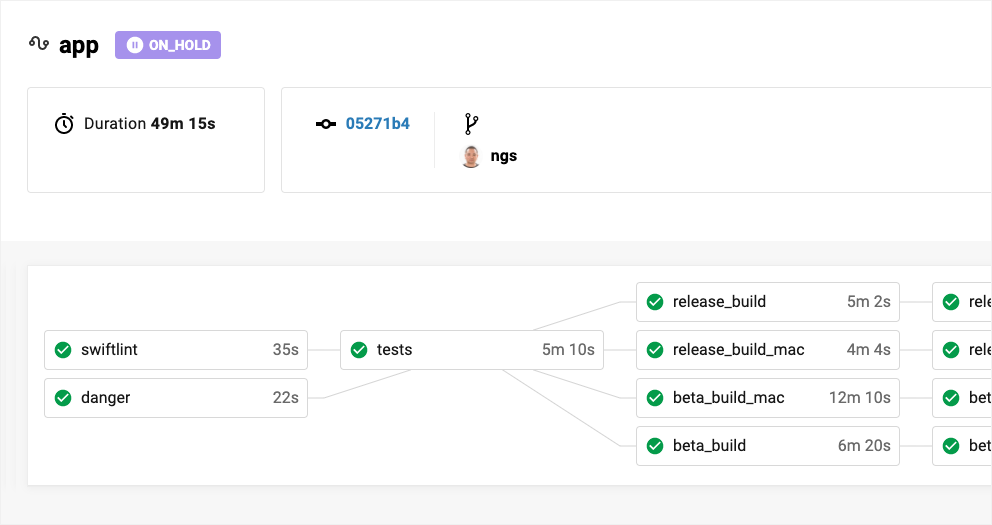Open the ngs user name

tap(504, 156)
